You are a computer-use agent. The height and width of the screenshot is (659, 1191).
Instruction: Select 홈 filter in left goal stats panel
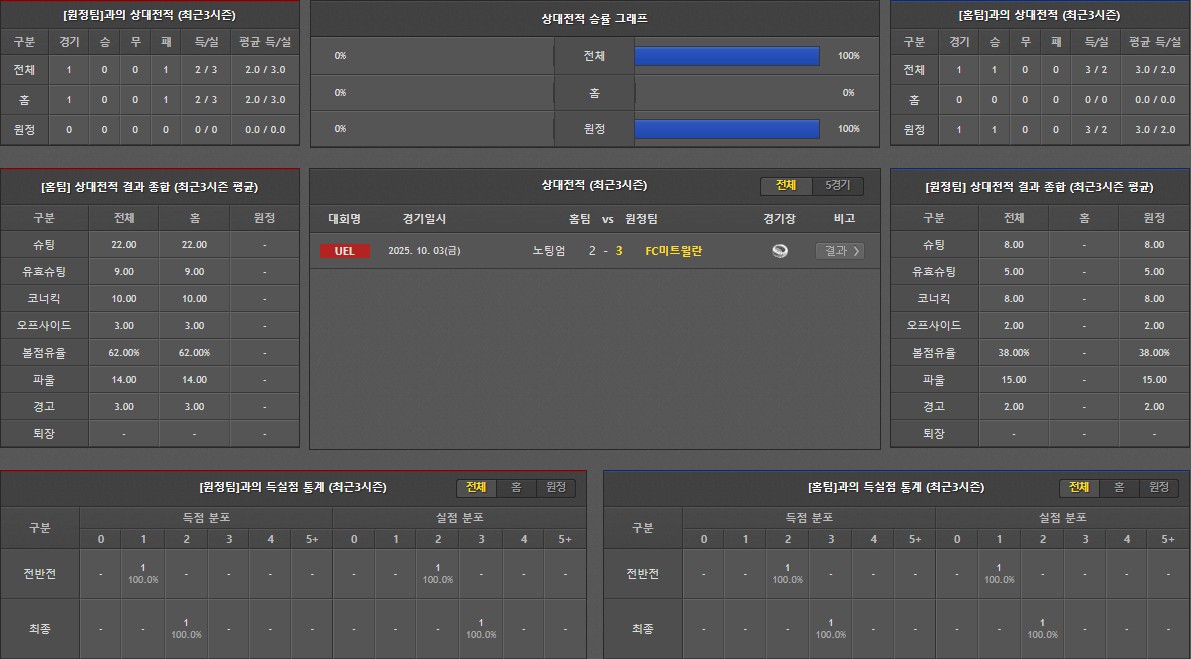click(x=516, y=487)
